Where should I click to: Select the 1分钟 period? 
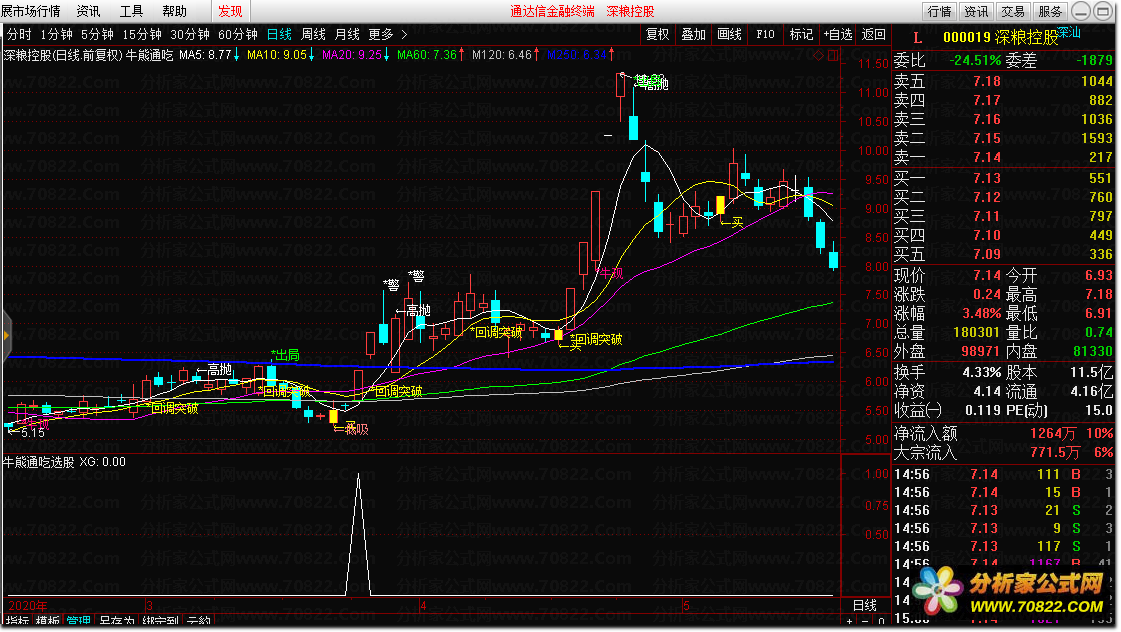[x=56, y=34]
